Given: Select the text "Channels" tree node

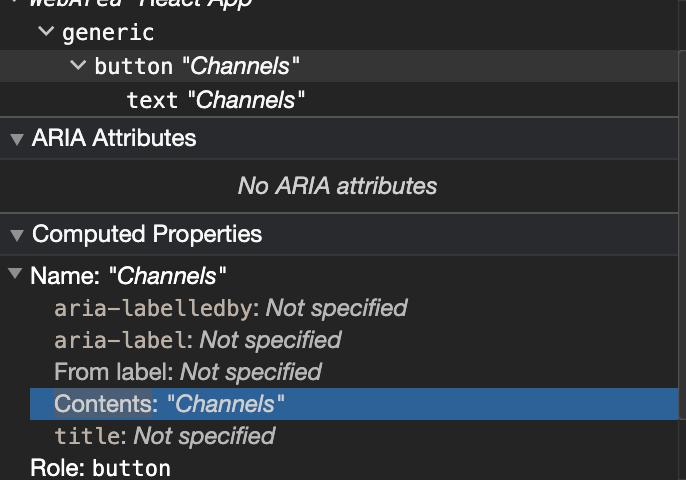Looking at the screenshot, I should pos(215,100).
